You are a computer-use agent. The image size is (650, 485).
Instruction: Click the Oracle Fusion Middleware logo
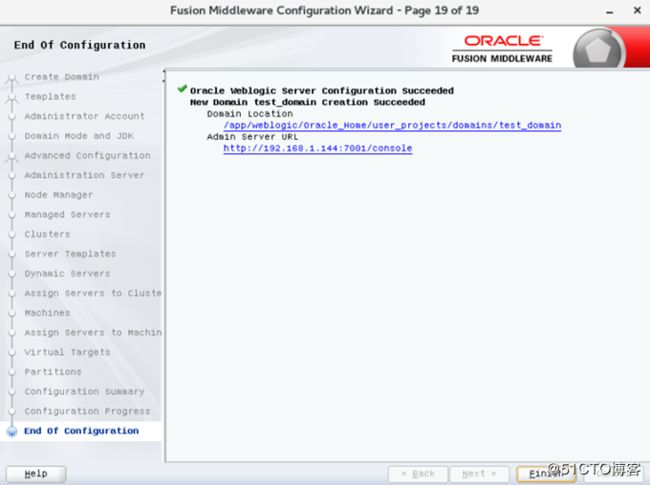(502, 49)
